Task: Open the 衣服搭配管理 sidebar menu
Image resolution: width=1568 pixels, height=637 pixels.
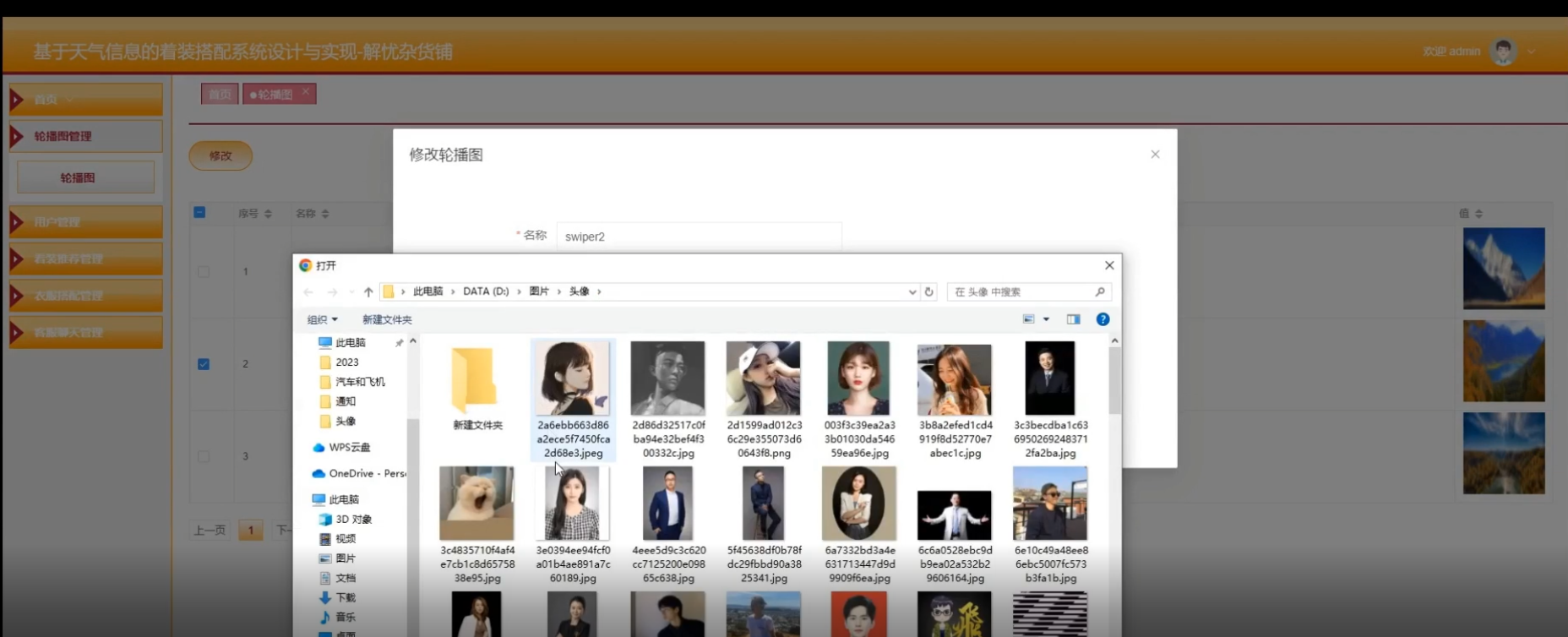Action: tap(86, 296)
